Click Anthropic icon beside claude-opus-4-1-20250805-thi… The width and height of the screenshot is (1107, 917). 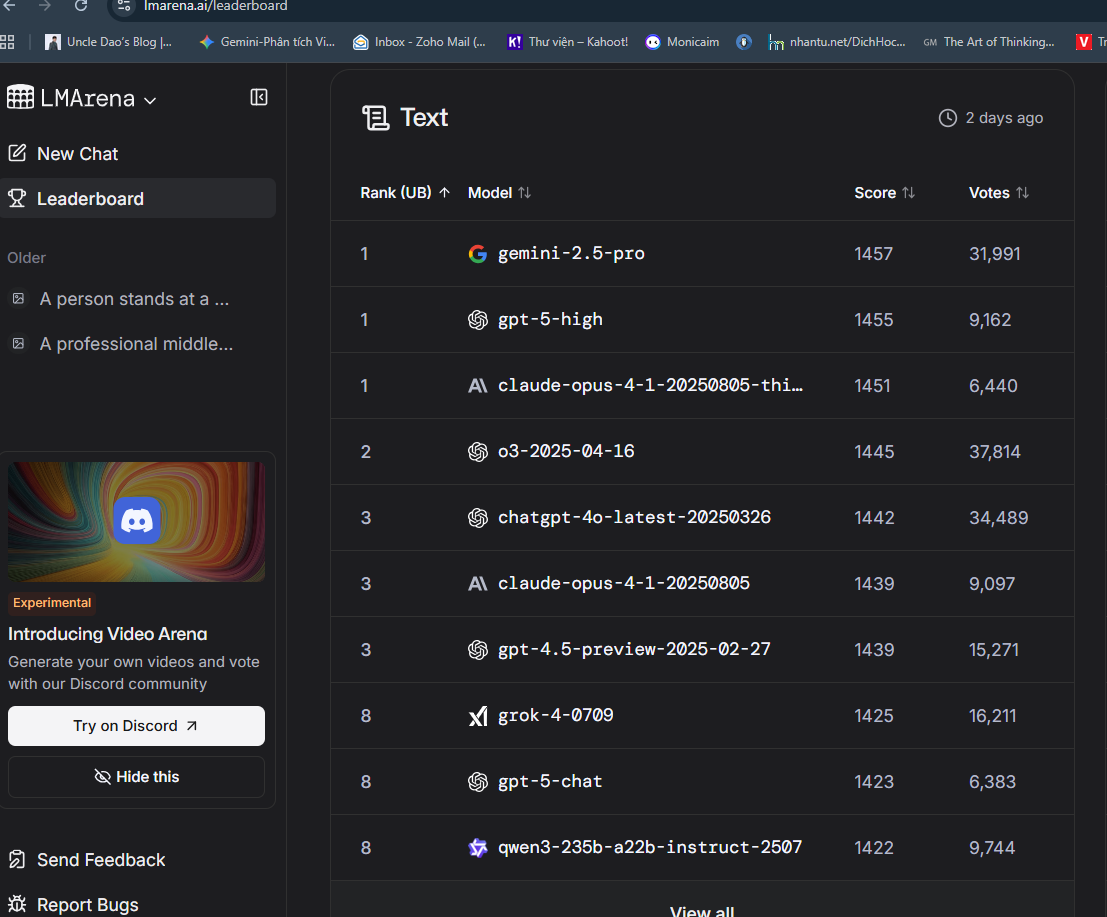tap(478, 385)
